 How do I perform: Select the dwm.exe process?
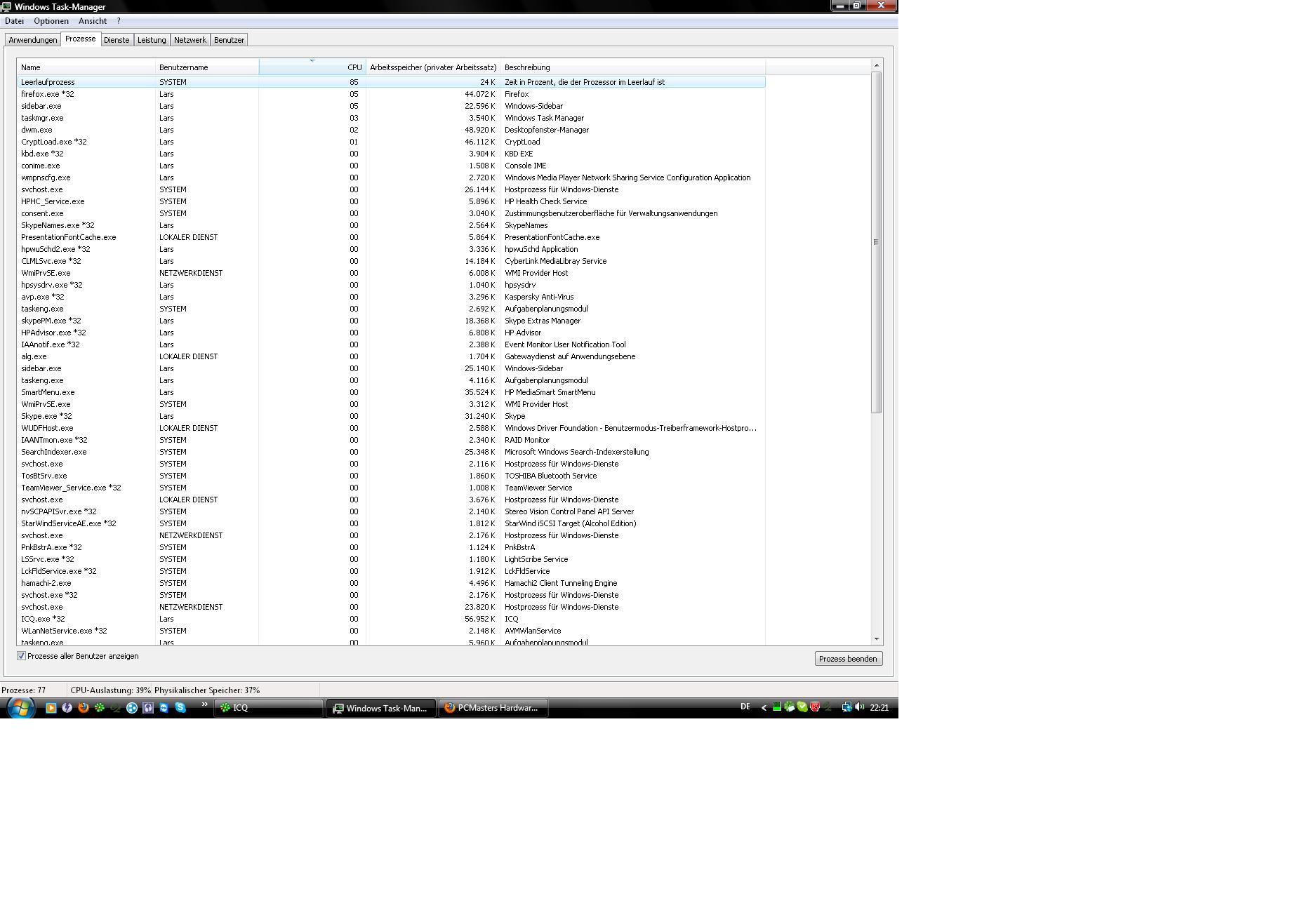pyautogui.click(x=391, y=130)
